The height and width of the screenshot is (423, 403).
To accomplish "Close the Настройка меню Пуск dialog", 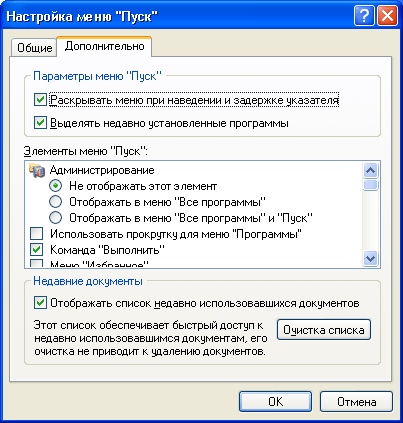I will [x=387, y=16].
